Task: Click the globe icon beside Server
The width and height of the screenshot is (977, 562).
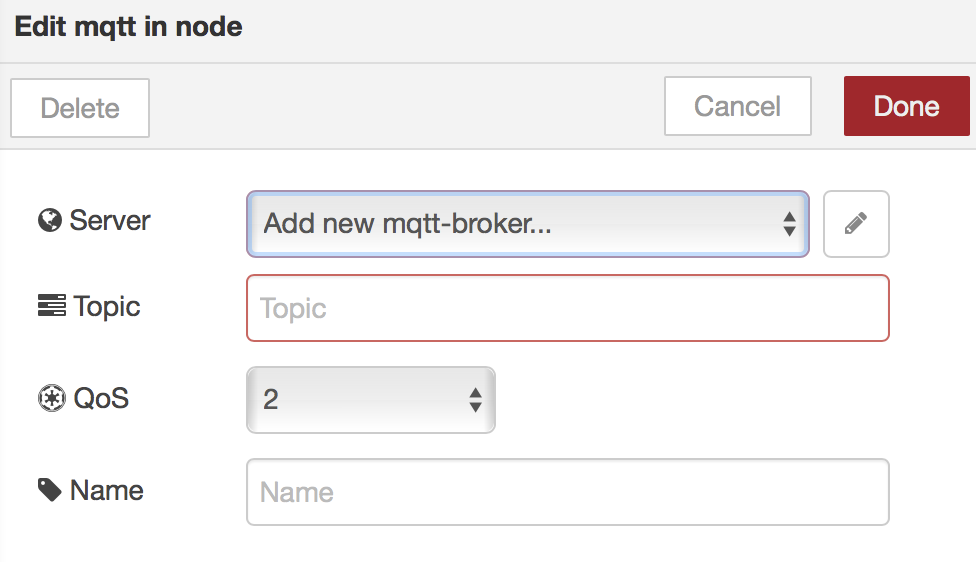Action: click(50, 220)
